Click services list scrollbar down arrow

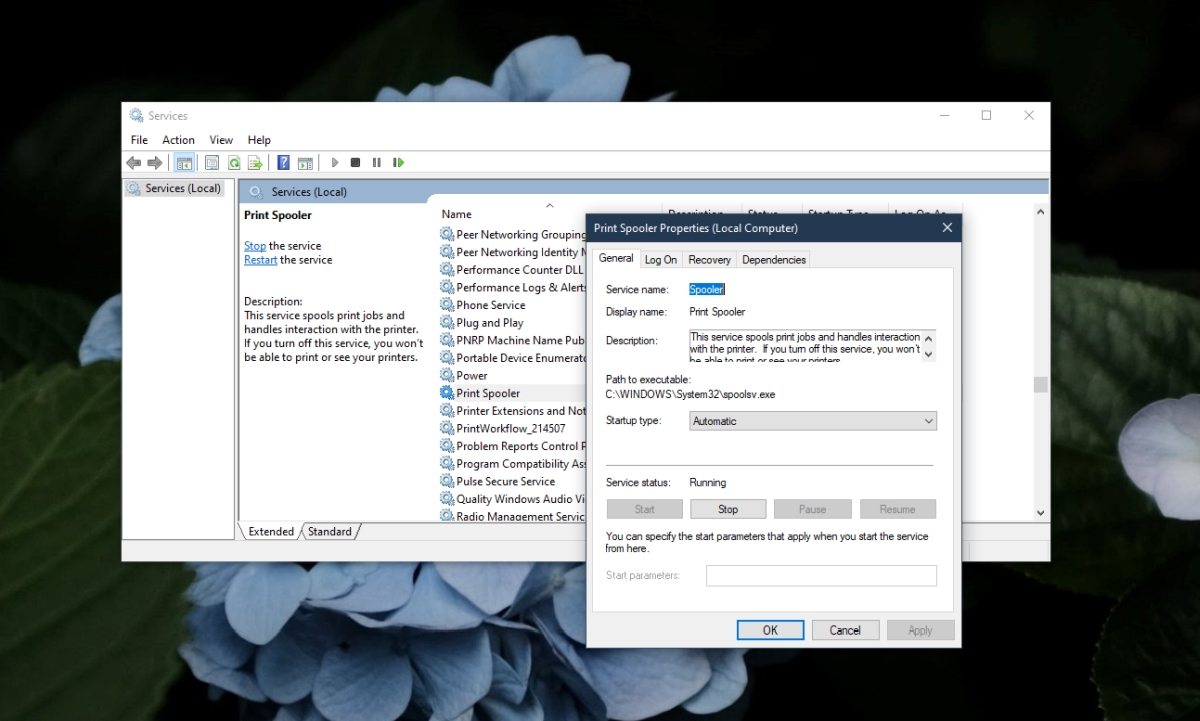1040,512
